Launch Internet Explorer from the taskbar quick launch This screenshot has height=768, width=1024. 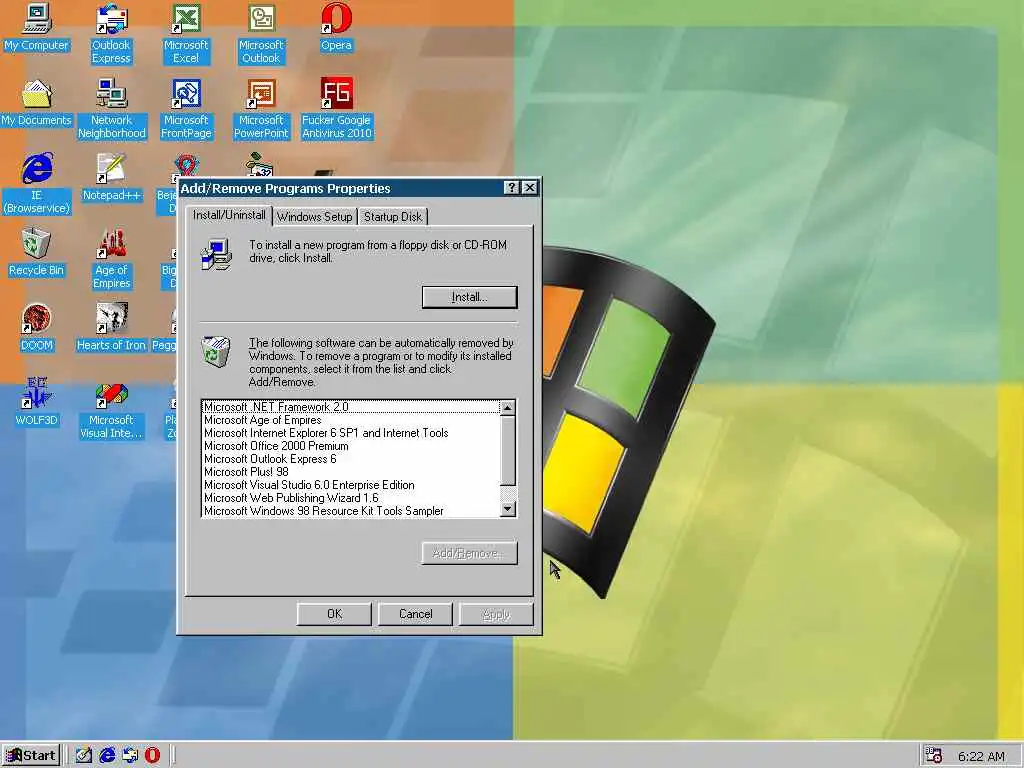pyautogui.click(x=106, y=756)
